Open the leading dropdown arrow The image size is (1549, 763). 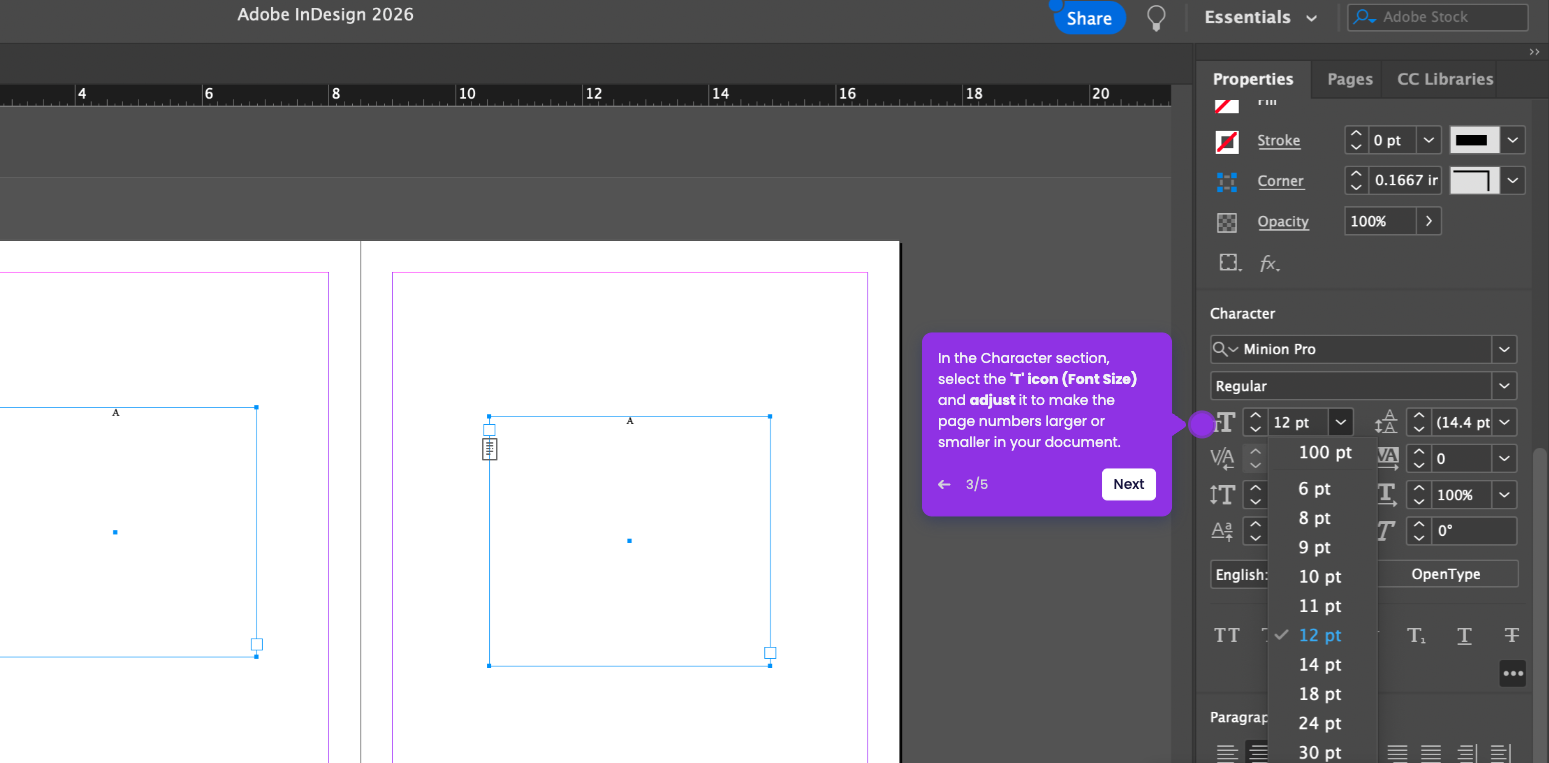point(1505,422)
